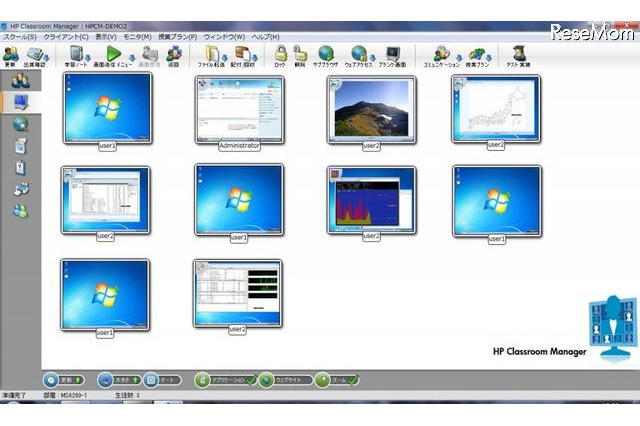Select the web globe icon in left sidebar
The width and height of the screenshot is (640, 426).
tap(20, 124)
